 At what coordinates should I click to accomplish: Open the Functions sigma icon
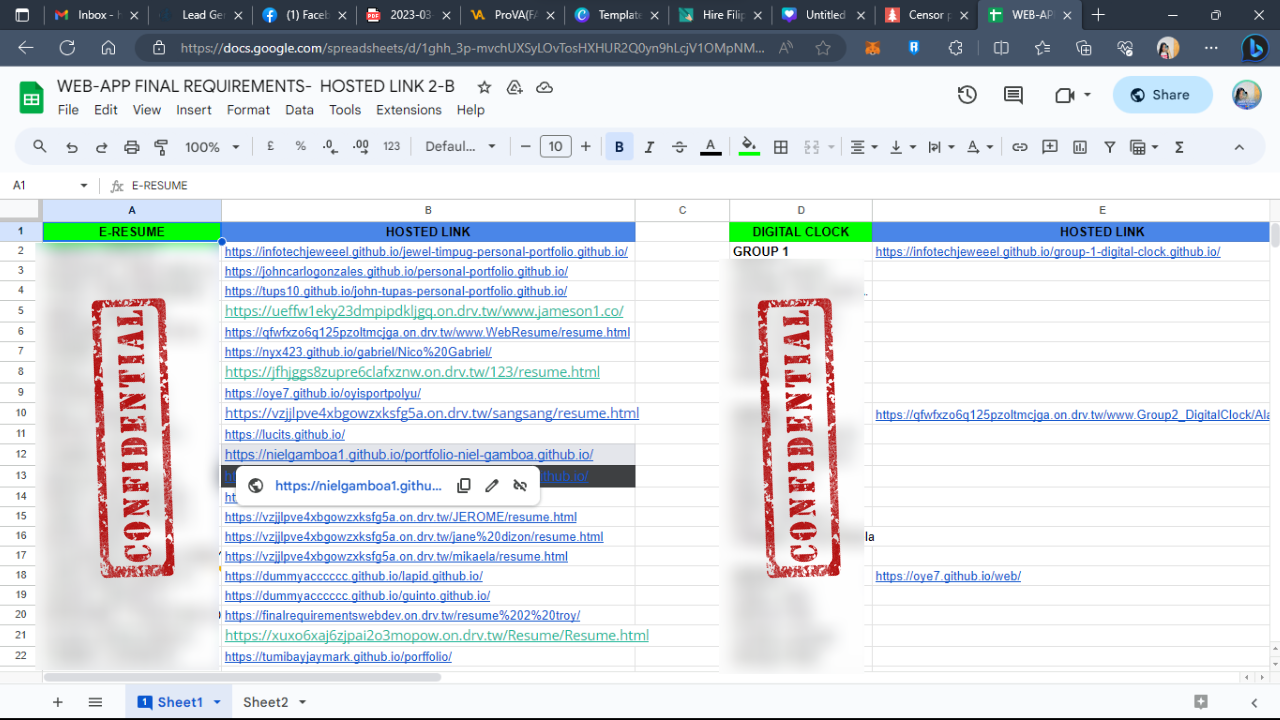(1179, 147)
